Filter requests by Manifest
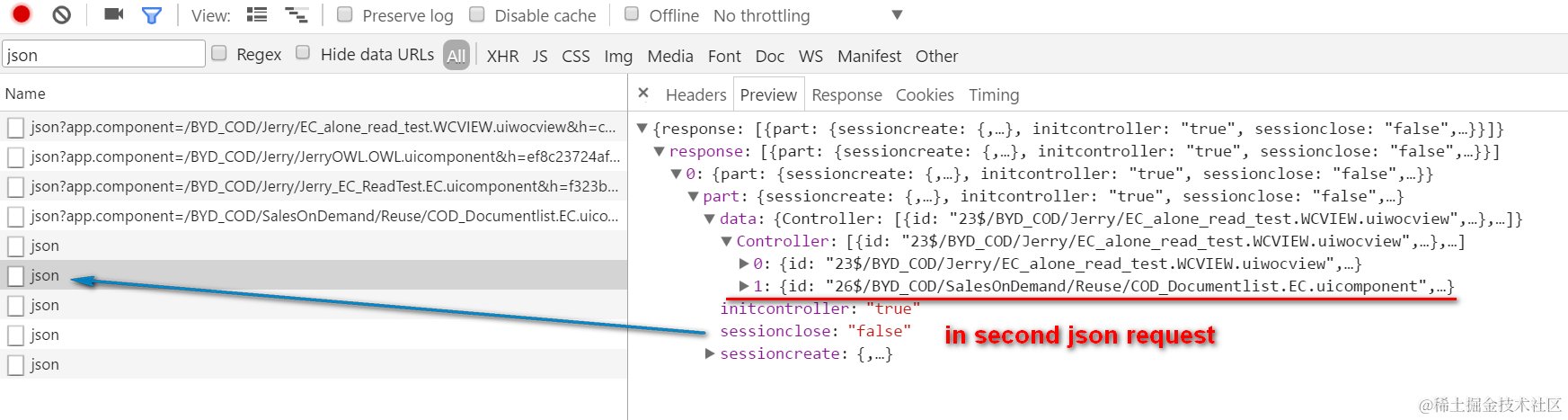Image resolution: width=1568 pixels, height=420 pixels. [869, 56]
